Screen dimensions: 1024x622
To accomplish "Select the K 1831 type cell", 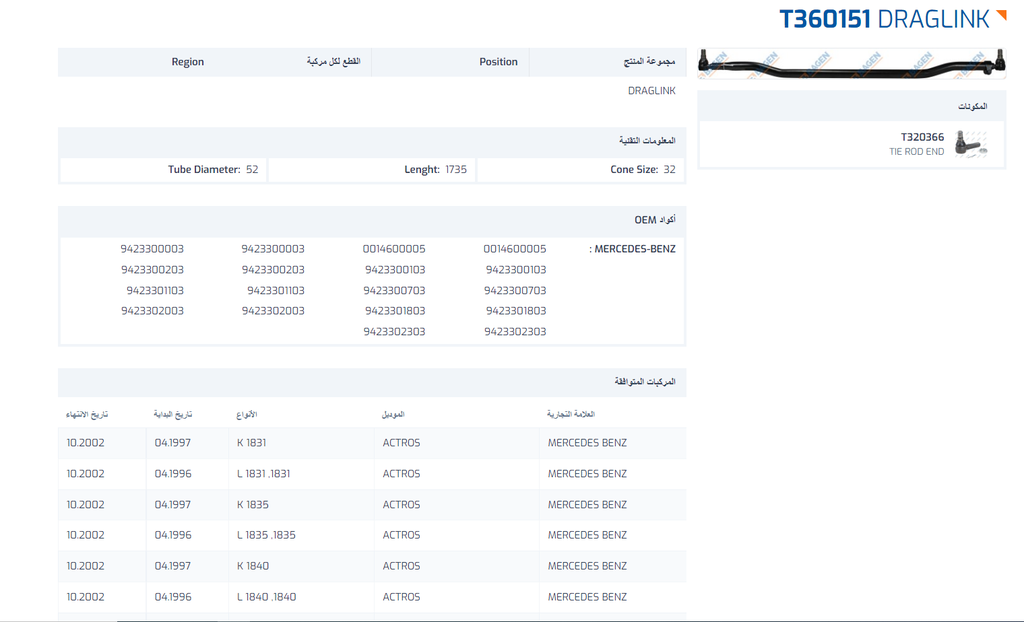I will pyautogui.click(x=301, y=443).
